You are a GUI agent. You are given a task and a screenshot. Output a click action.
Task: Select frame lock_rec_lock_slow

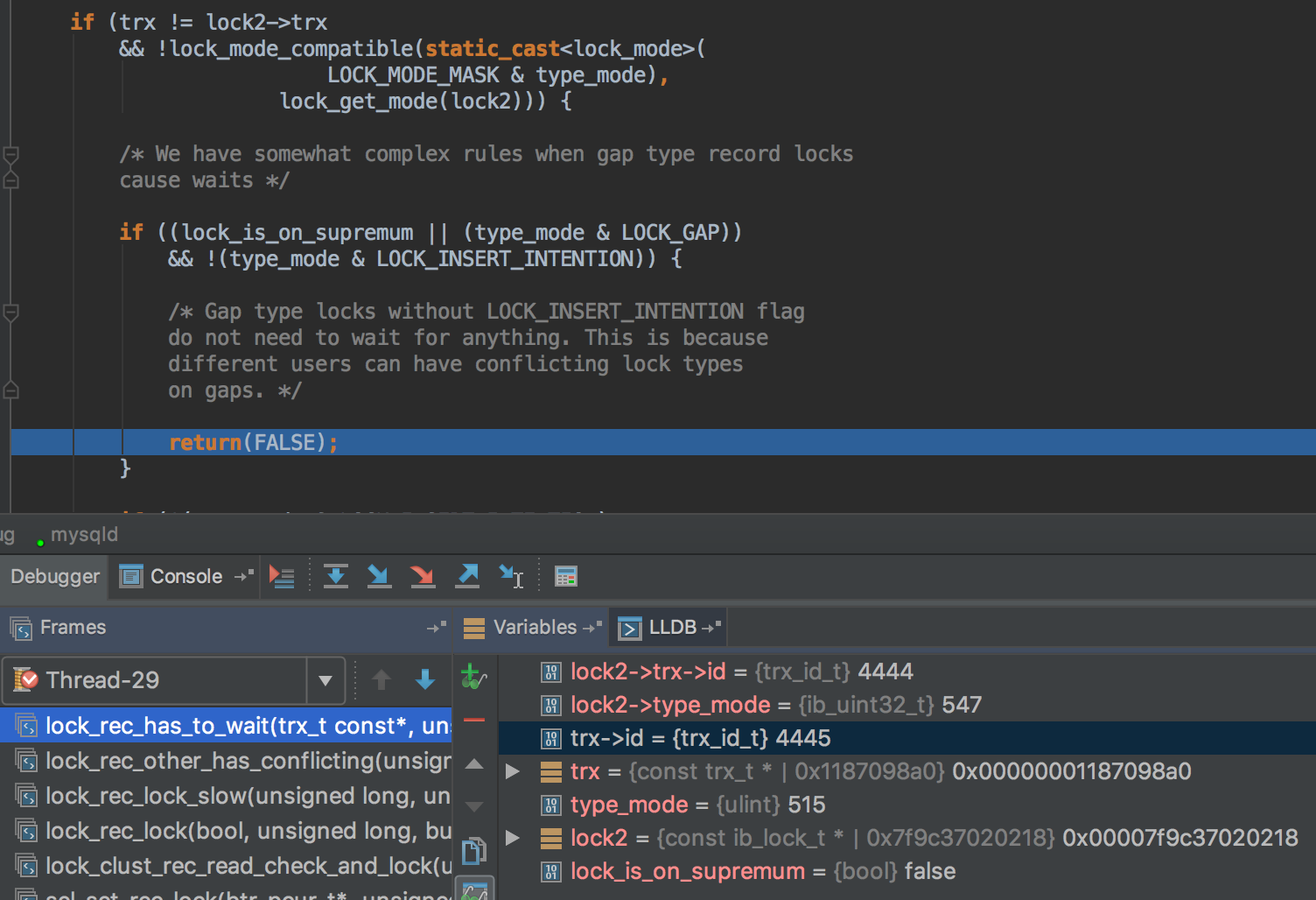click(x=226, y=796)
